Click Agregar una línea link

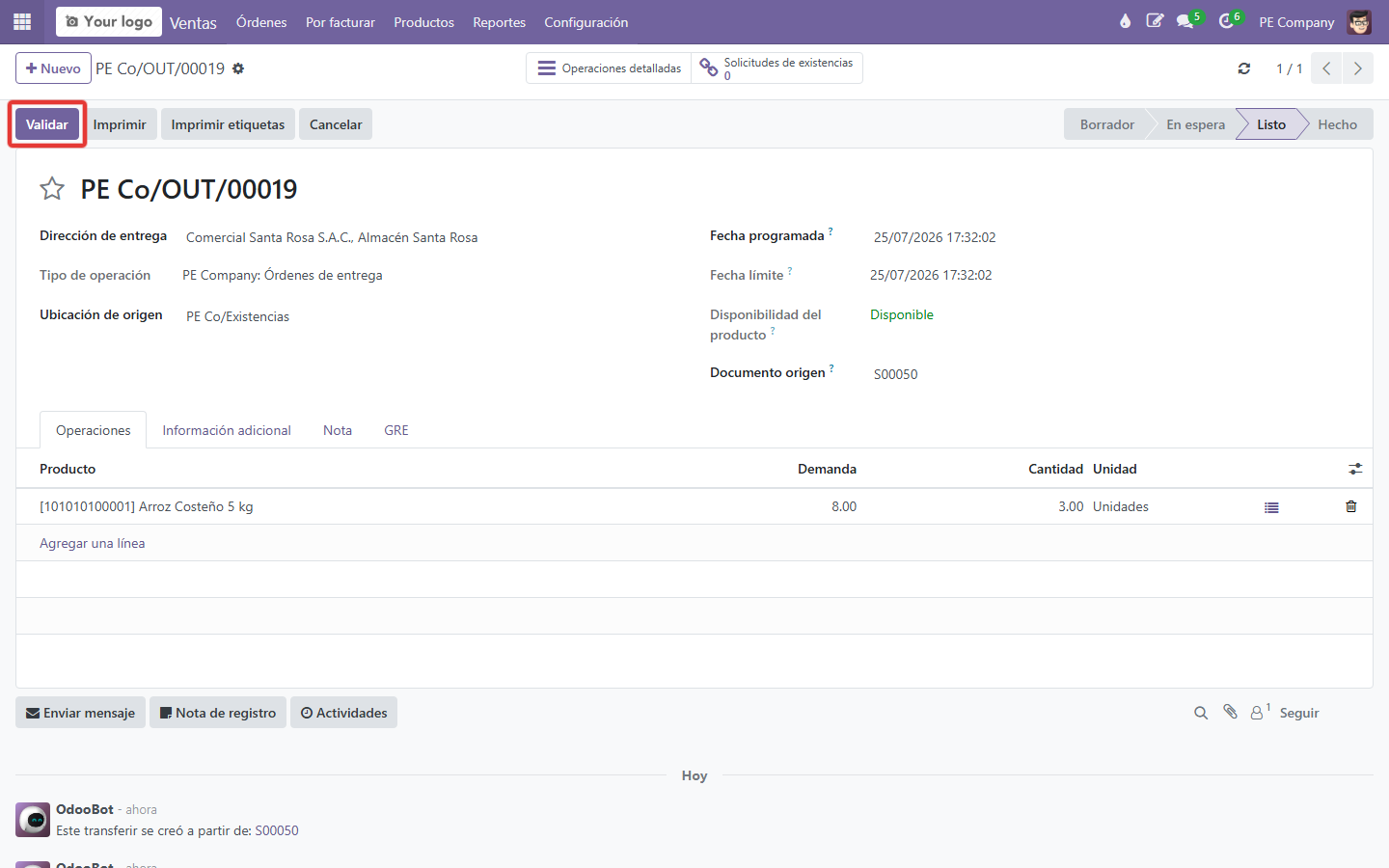click(93, 543)
